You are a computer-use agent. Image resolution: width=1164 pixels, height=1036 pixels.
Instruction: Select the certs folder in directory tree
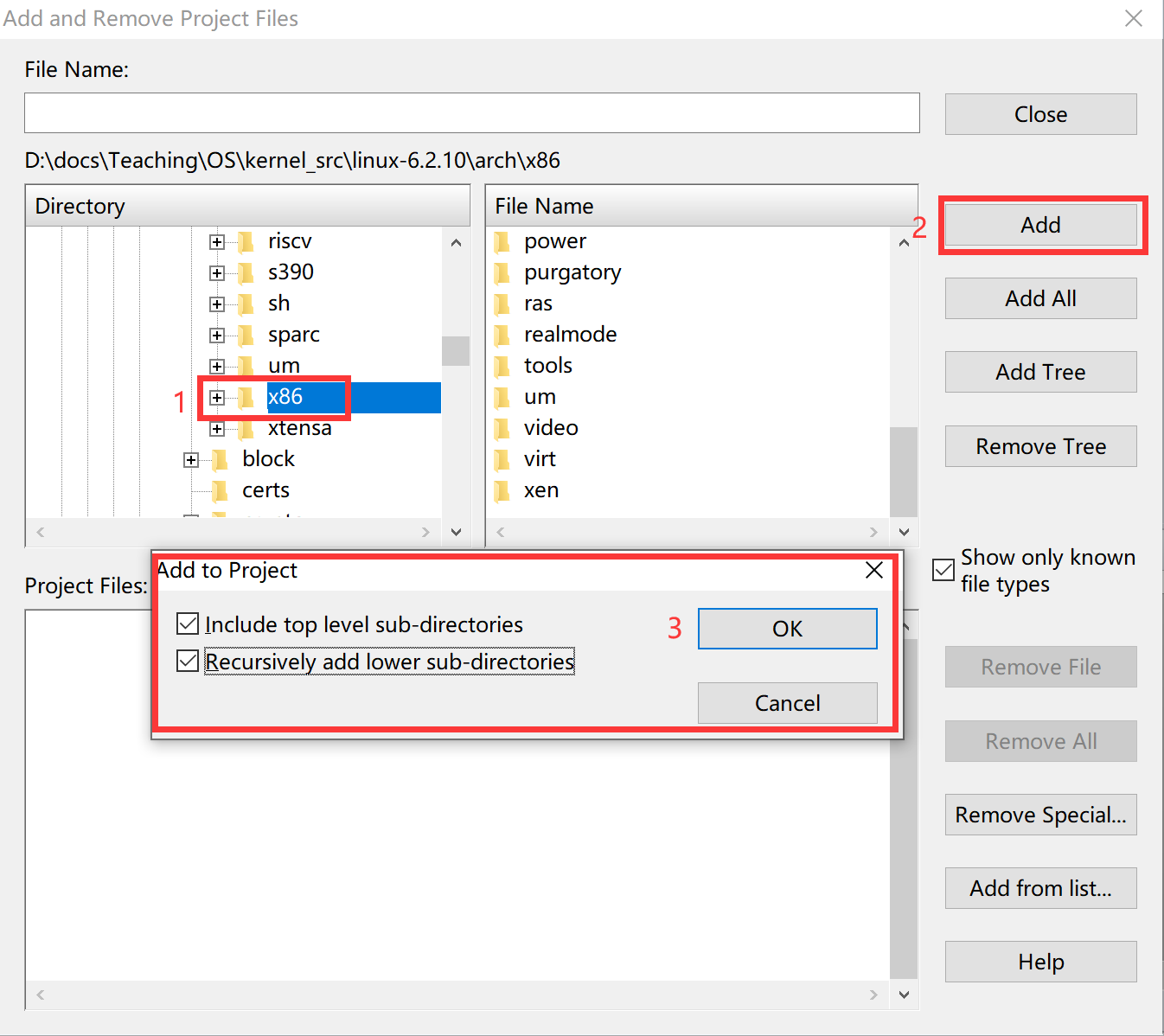pos(265,490)
